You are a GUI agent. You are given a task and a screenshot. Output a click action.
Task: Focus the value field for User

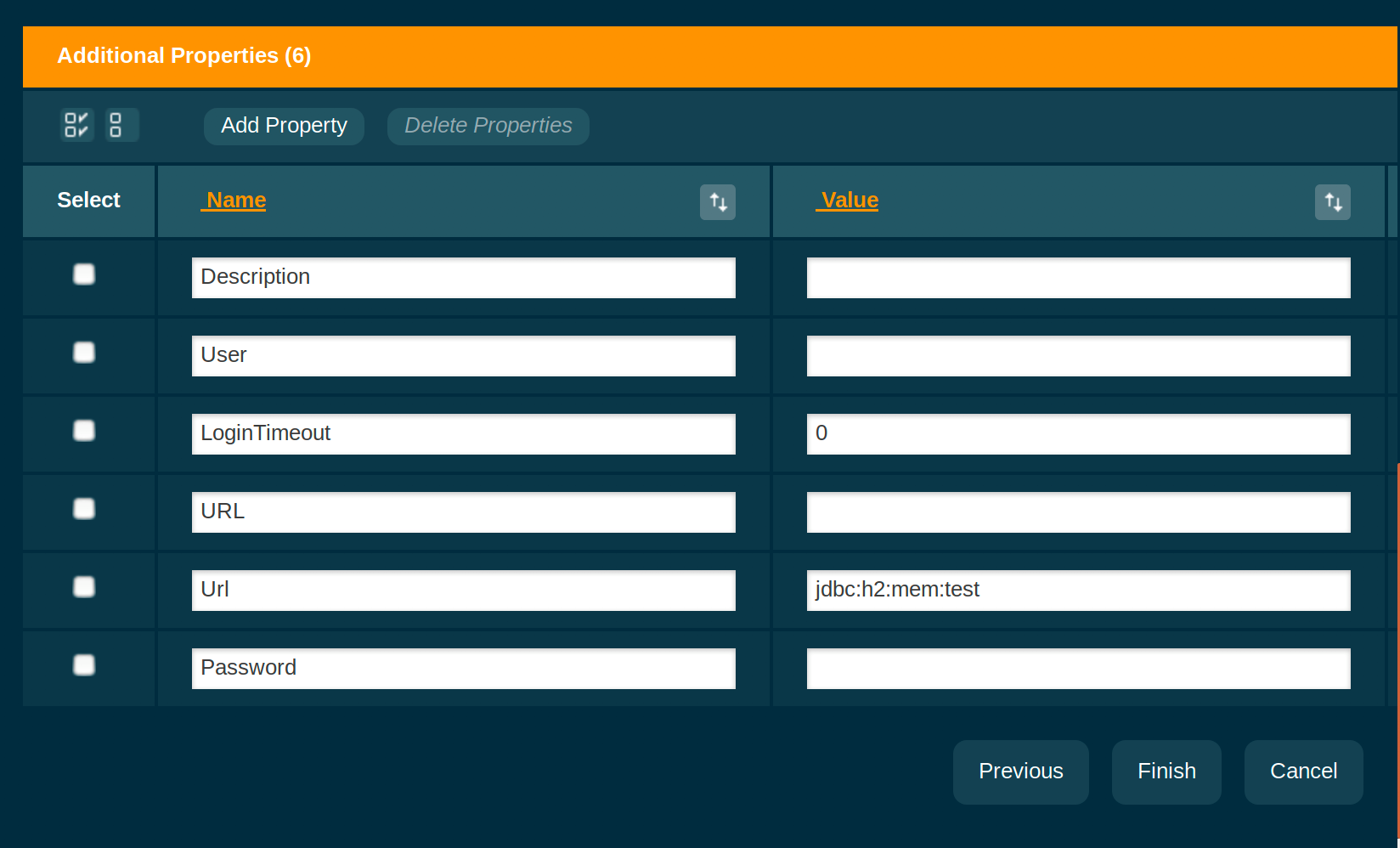tap(1078, 356)
